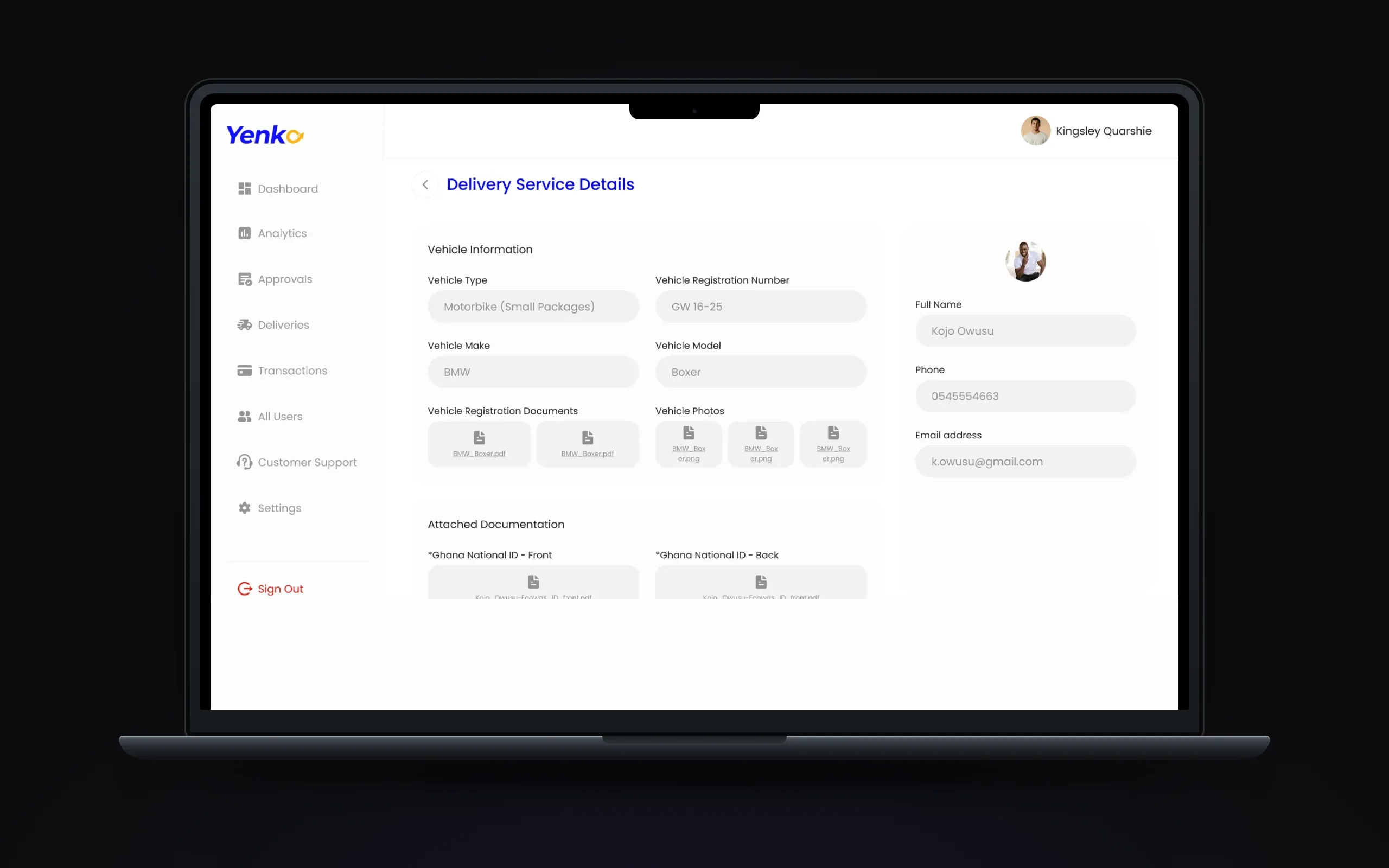Click the All Users people icon
The height and width of the screenshot is (868, 1389).
click(x=245, y=417)
